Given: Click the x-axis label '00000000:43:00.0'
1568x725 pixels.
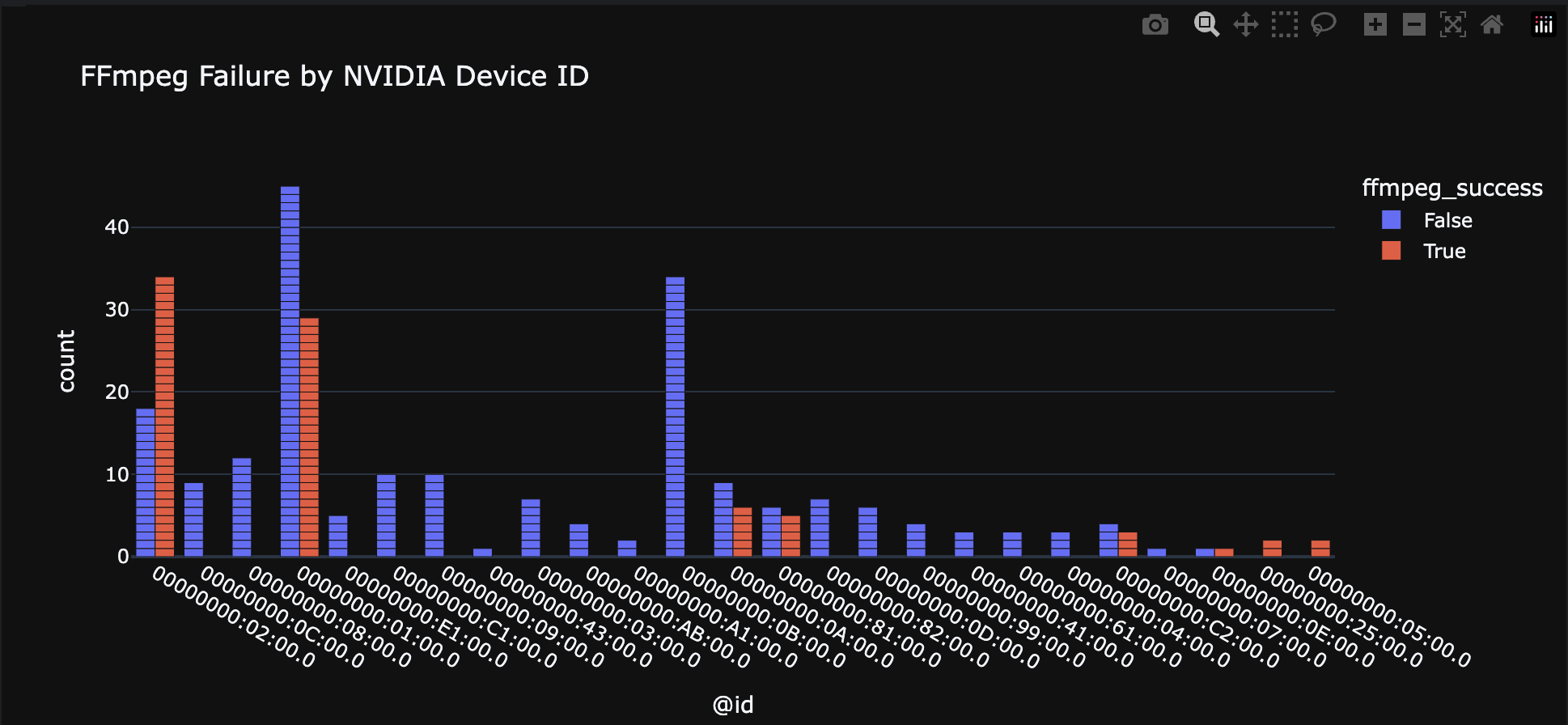Looking at the screenshot, I should tap(571, 617).
